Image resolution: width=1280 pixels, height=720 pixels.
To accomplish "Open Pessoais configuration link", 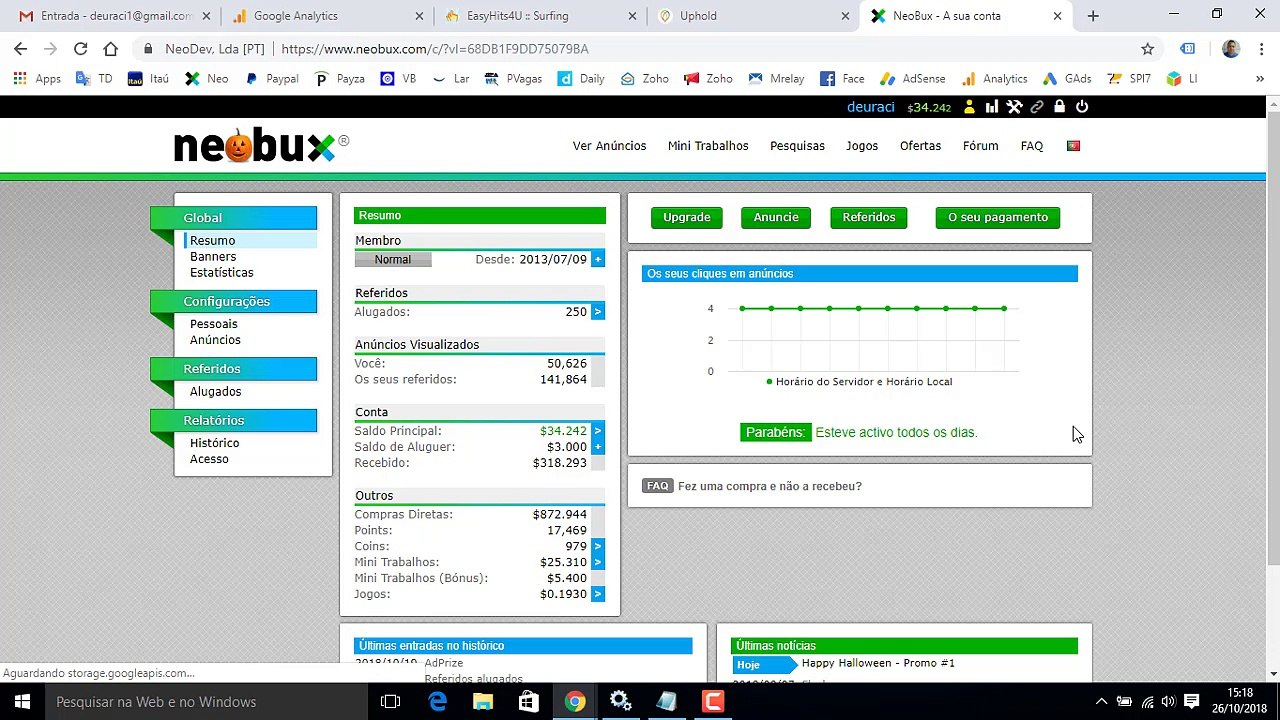I will coord(214,324).
